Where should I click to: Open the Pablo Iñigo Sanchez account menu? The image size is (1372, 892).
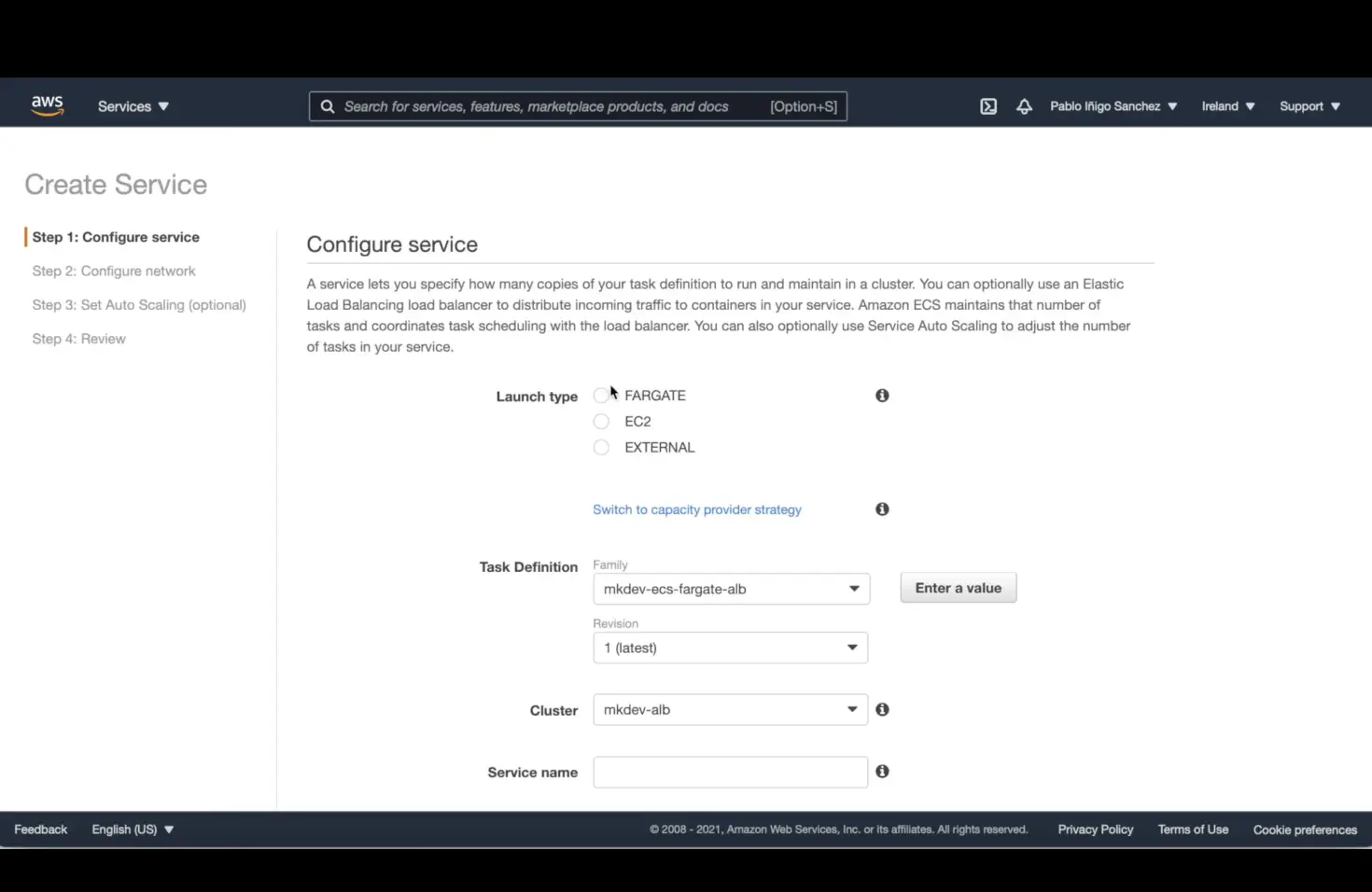click(1113, 106)
